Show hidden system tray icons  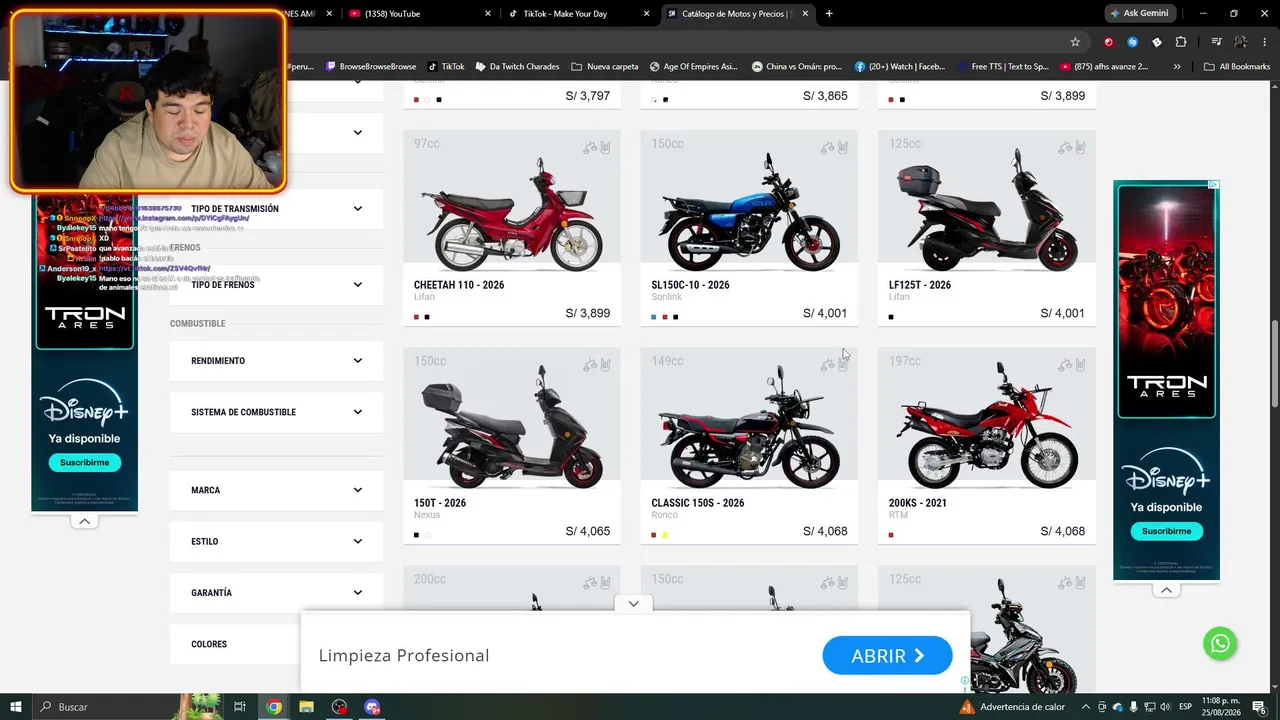tap(1086, 707)
